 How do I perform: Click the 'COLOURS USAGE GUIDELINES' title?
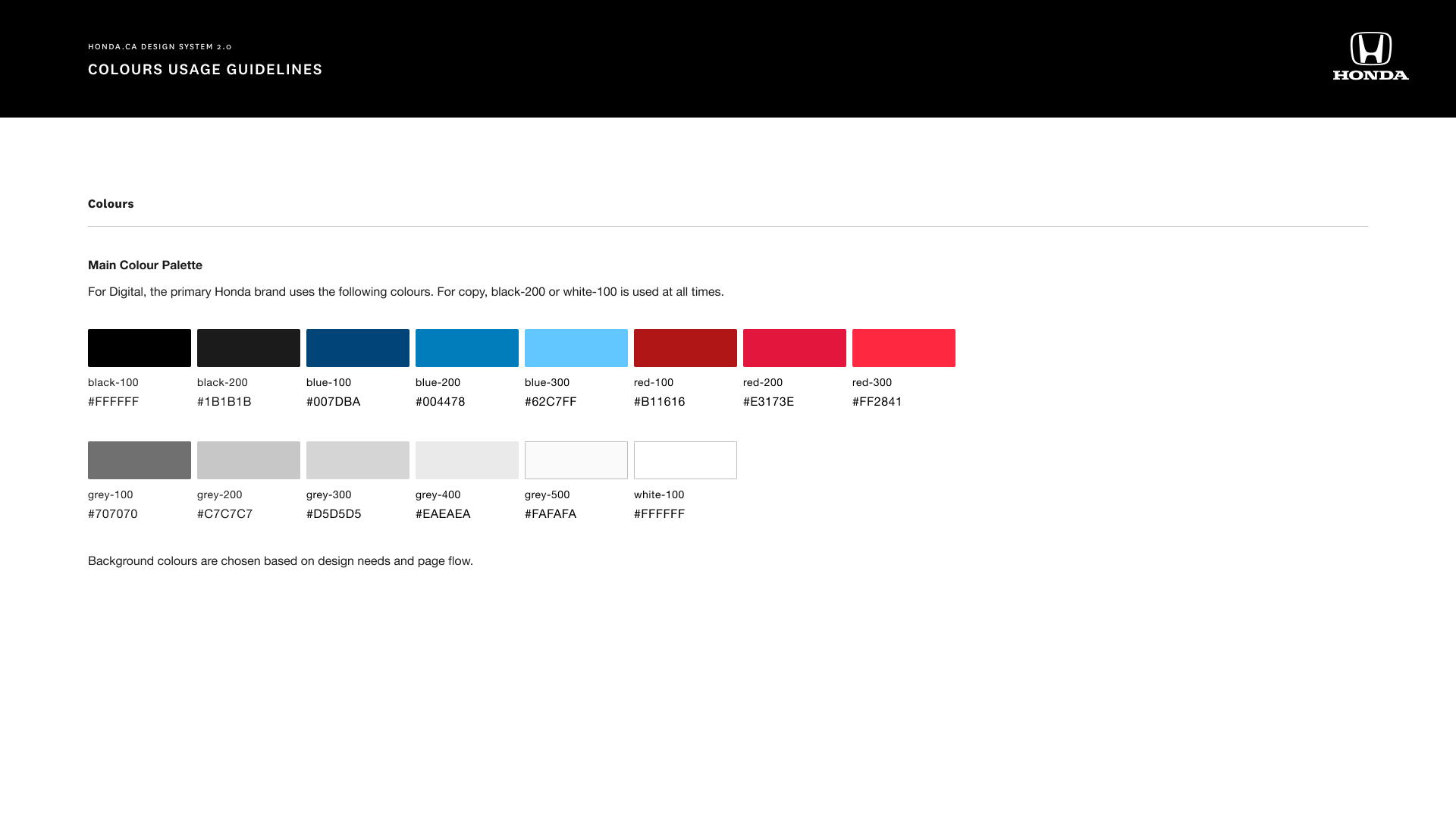click(x=206, y=70)
